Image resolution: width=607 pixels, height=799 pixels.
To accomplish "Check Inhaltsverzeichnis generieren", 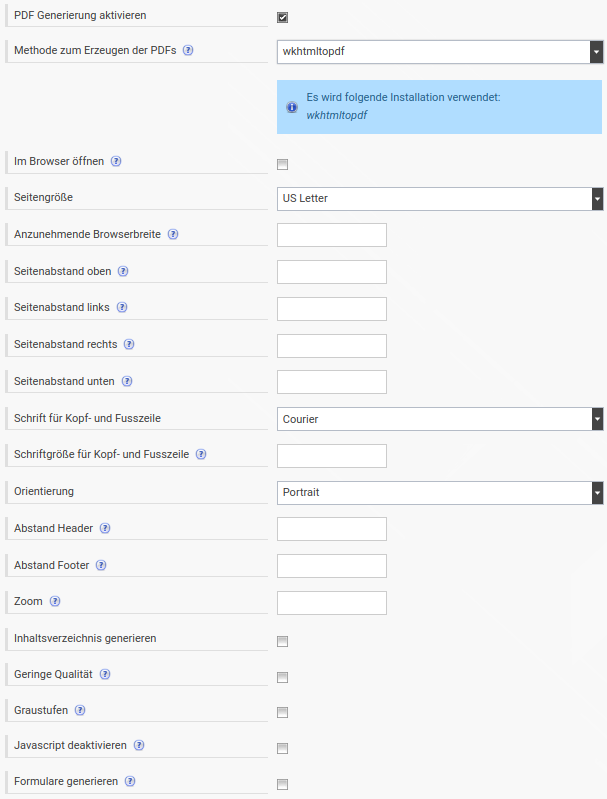I will point(282,641).
